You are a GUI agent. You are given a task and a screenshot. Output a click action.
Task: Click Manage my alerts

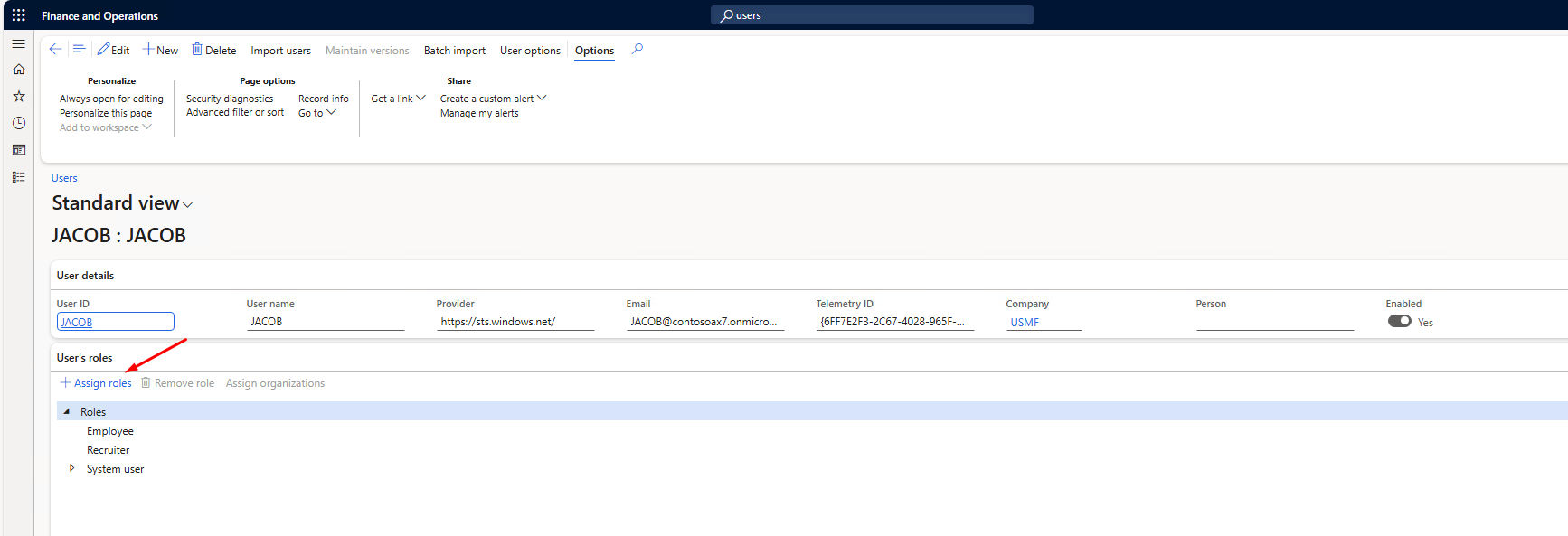tap(479, 114)
